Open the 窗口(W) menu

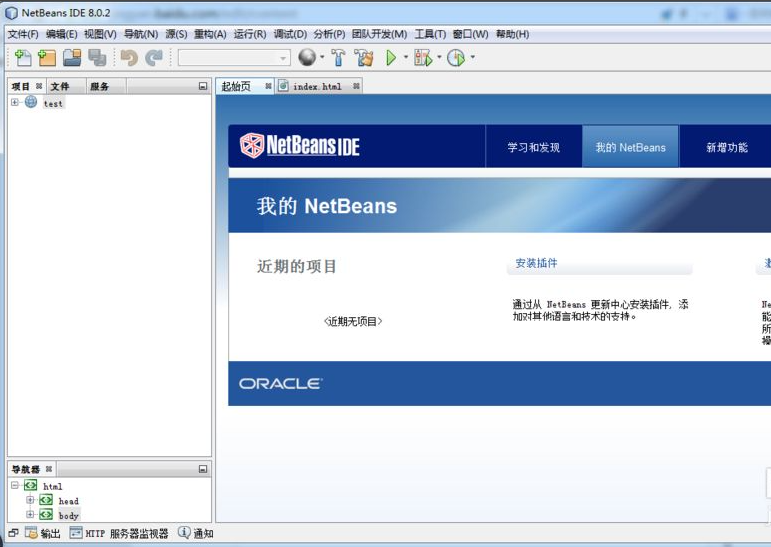pos(471,34)
